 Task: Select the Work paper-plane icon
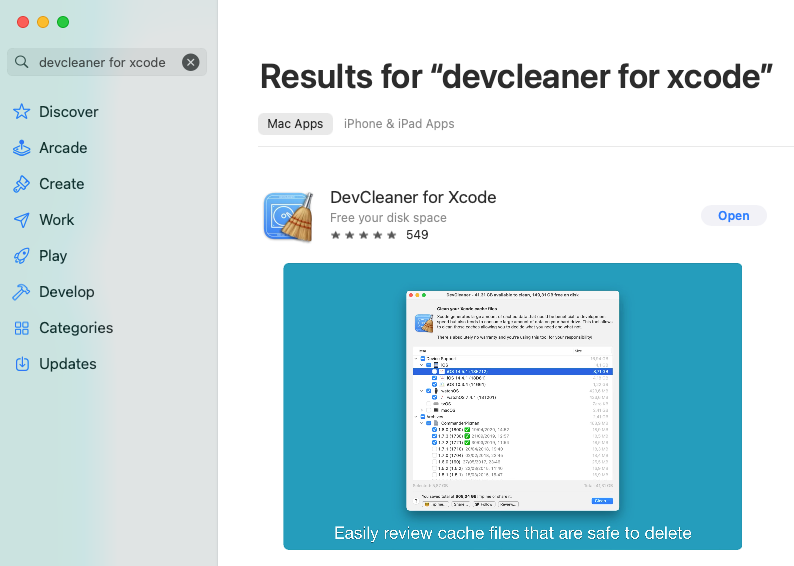(x=21, y=220)
